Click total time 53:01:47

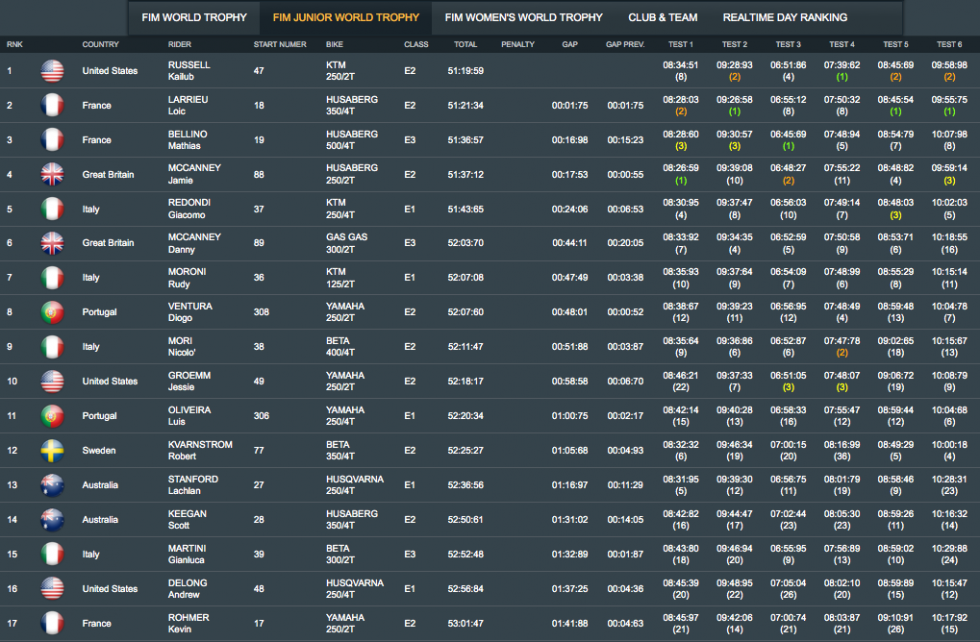[466, 623]
